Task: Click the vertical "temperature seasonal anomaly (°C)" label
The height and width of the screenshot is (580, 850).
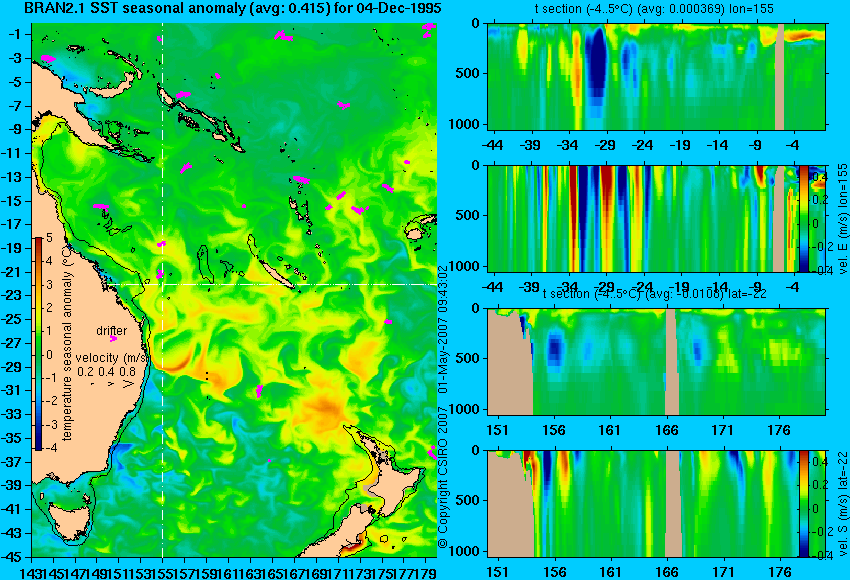Action: 67,343
